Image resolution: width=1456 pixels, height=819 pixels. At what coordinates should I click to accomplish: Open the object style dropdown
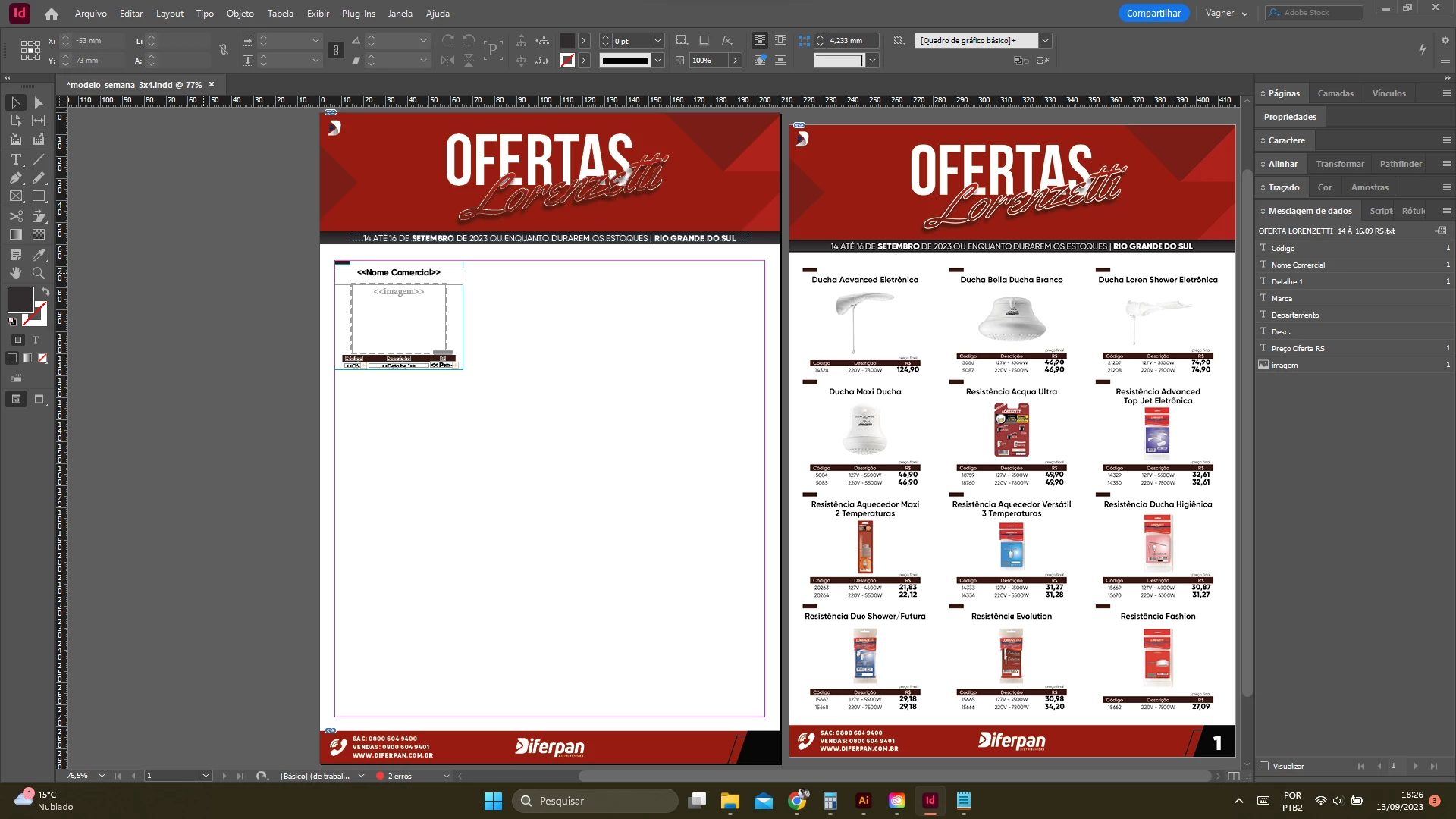(1045, 40)
